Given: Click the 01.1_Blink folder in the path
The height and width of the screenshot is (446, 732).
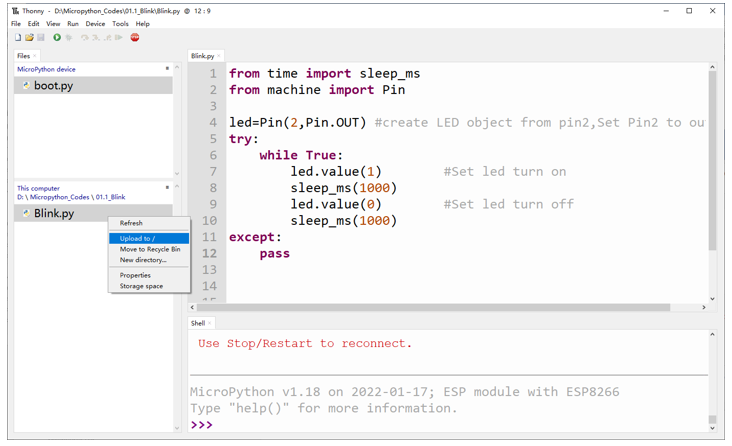Looking at the screenshot, I should 111,197.
